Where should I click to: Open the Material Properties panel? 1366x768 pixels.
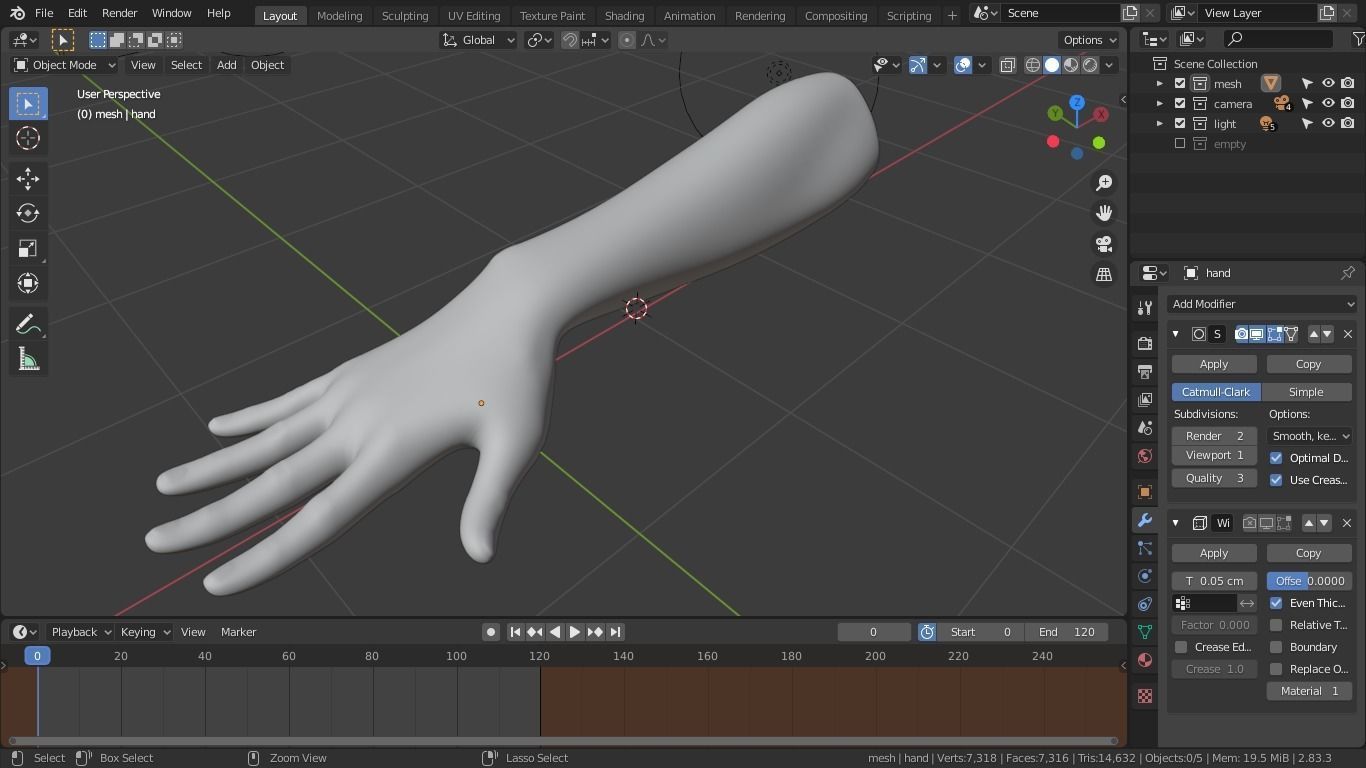1144,660
